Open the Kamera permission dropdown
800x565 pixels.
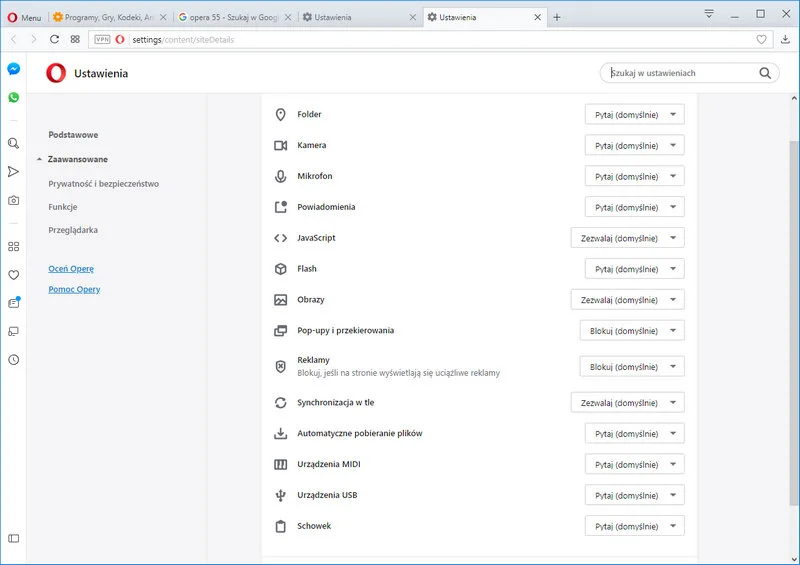[634, 146]
